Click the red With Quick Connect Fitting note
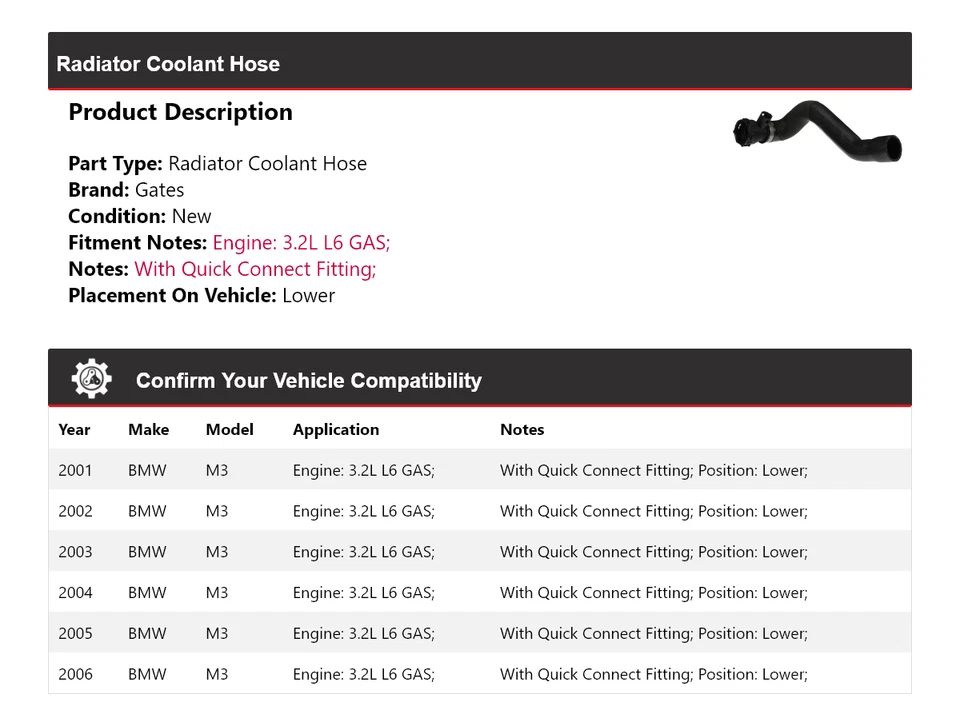This screenshot has width=960, height=726. [255, 269]
